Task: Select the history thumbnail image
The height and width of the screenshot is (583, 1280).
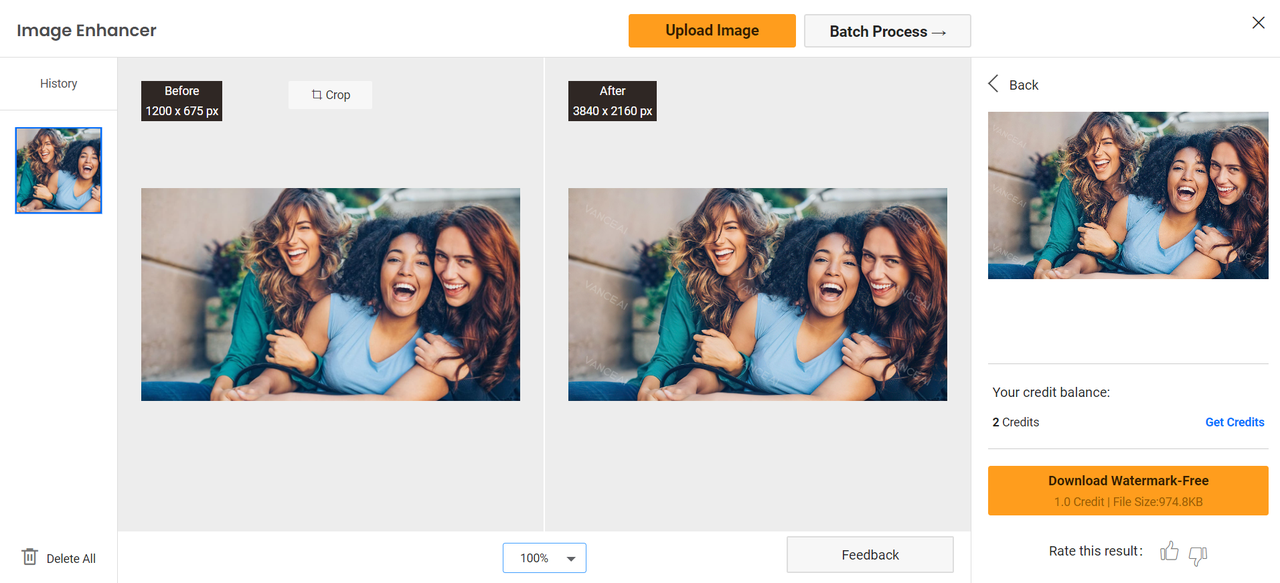Action: point(59,170)
